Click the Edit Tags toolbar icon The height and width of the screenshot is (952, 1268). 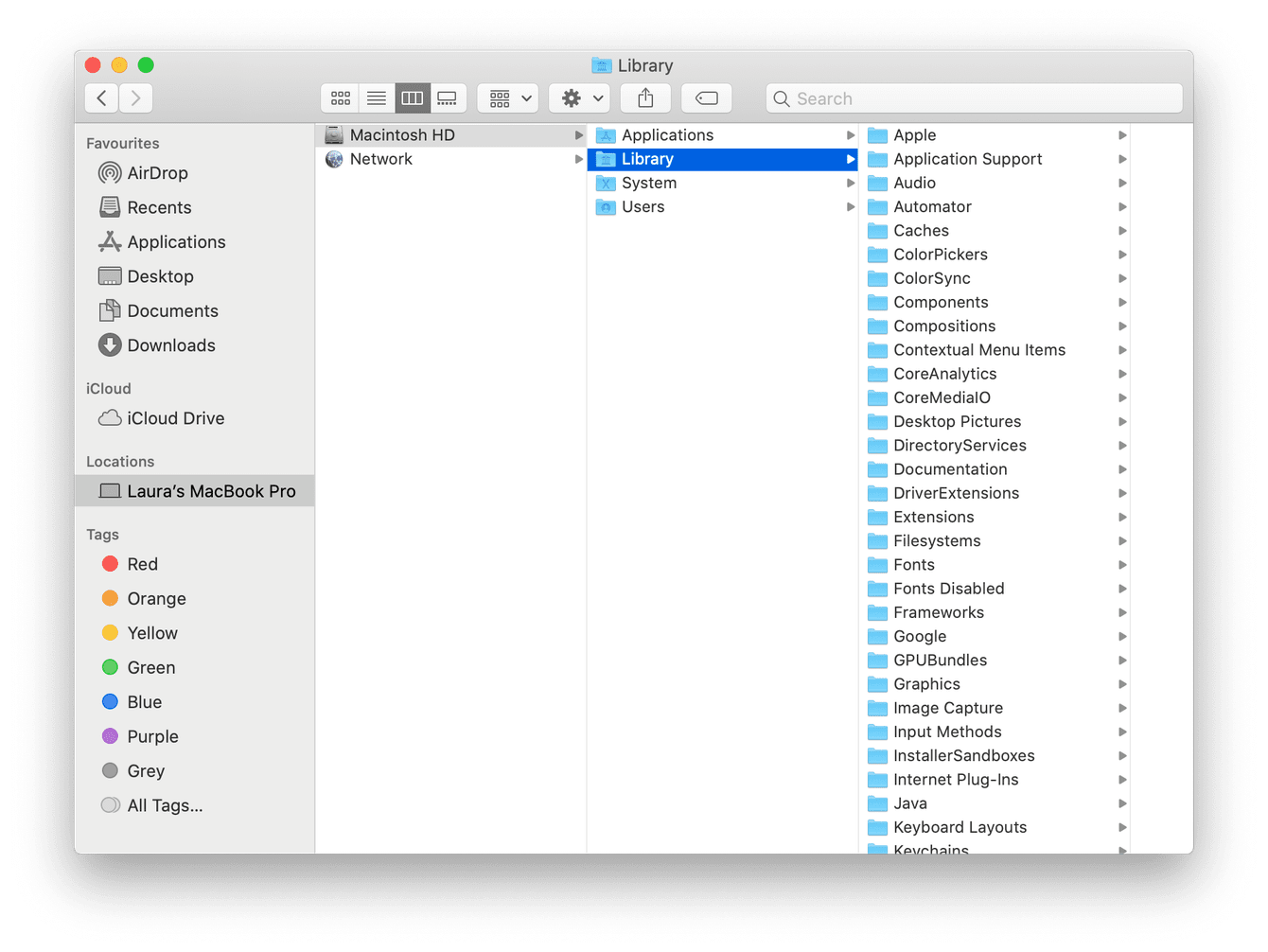(x=706, y=97)
